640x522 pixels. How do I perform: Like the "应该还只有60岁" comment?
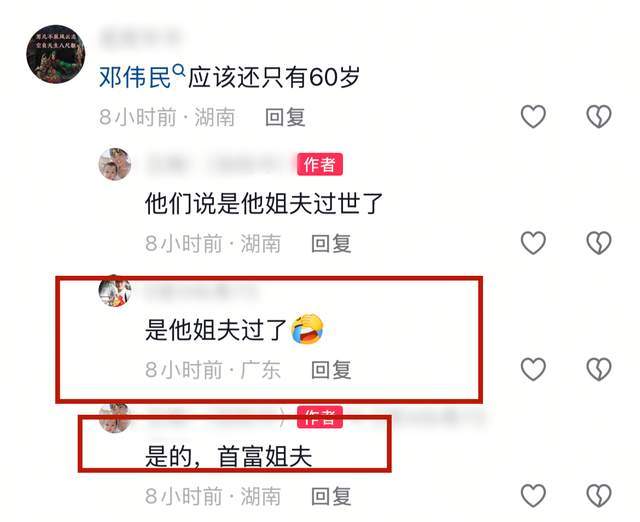pyautogui.click(x=533, y=116)
